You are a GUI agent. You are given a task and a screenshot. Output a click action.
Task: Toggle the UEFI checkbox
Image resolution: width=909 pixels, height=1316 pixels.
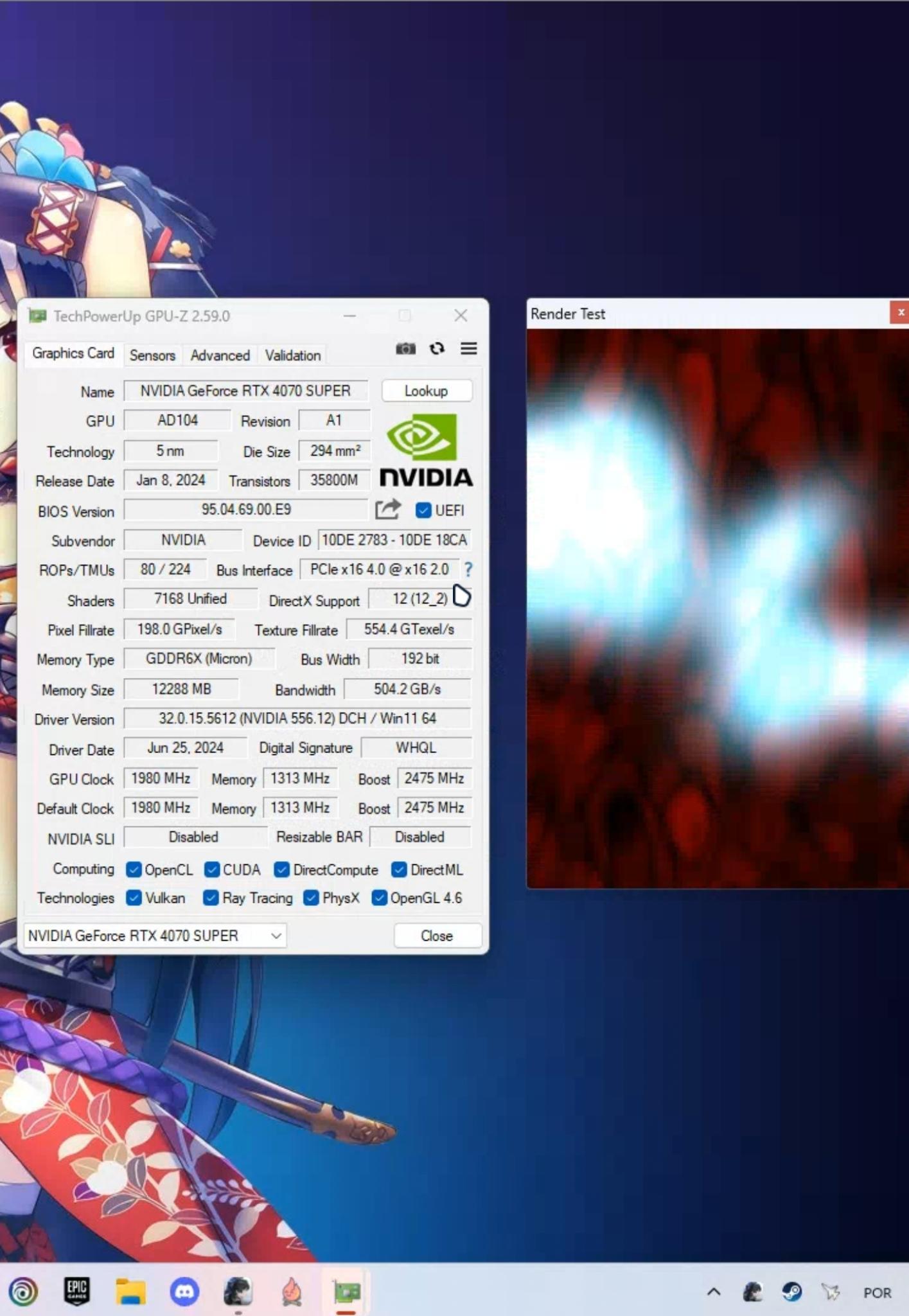coord(423,510)
